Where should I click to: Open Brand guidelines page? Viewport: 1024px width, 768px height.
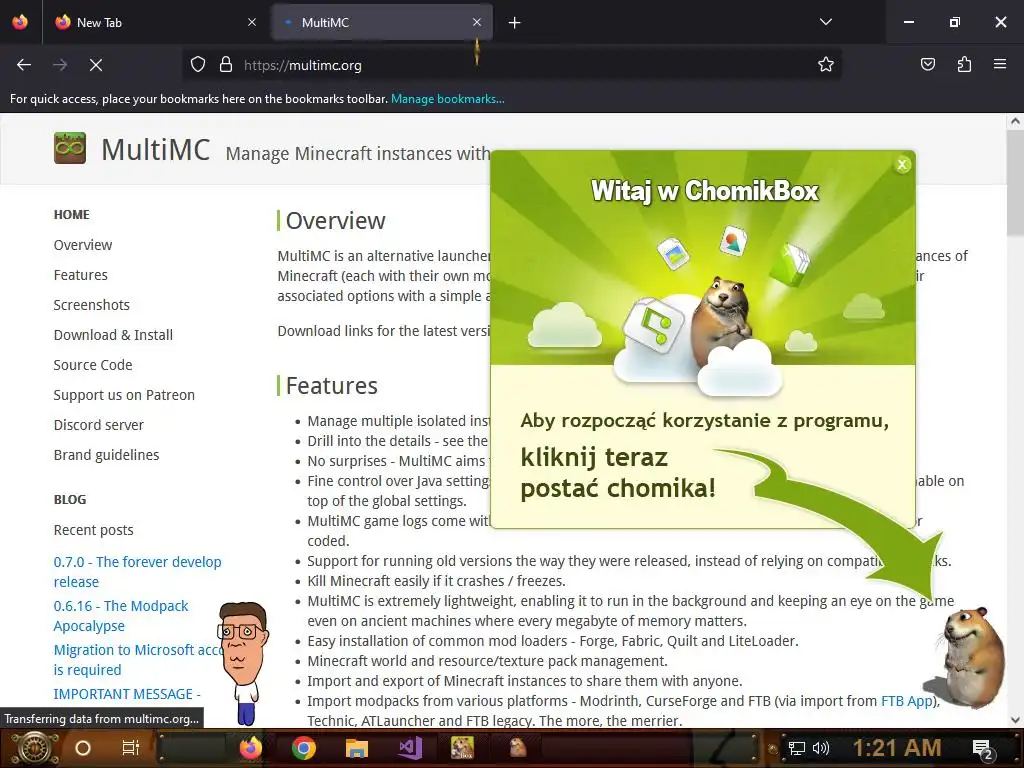106,455
